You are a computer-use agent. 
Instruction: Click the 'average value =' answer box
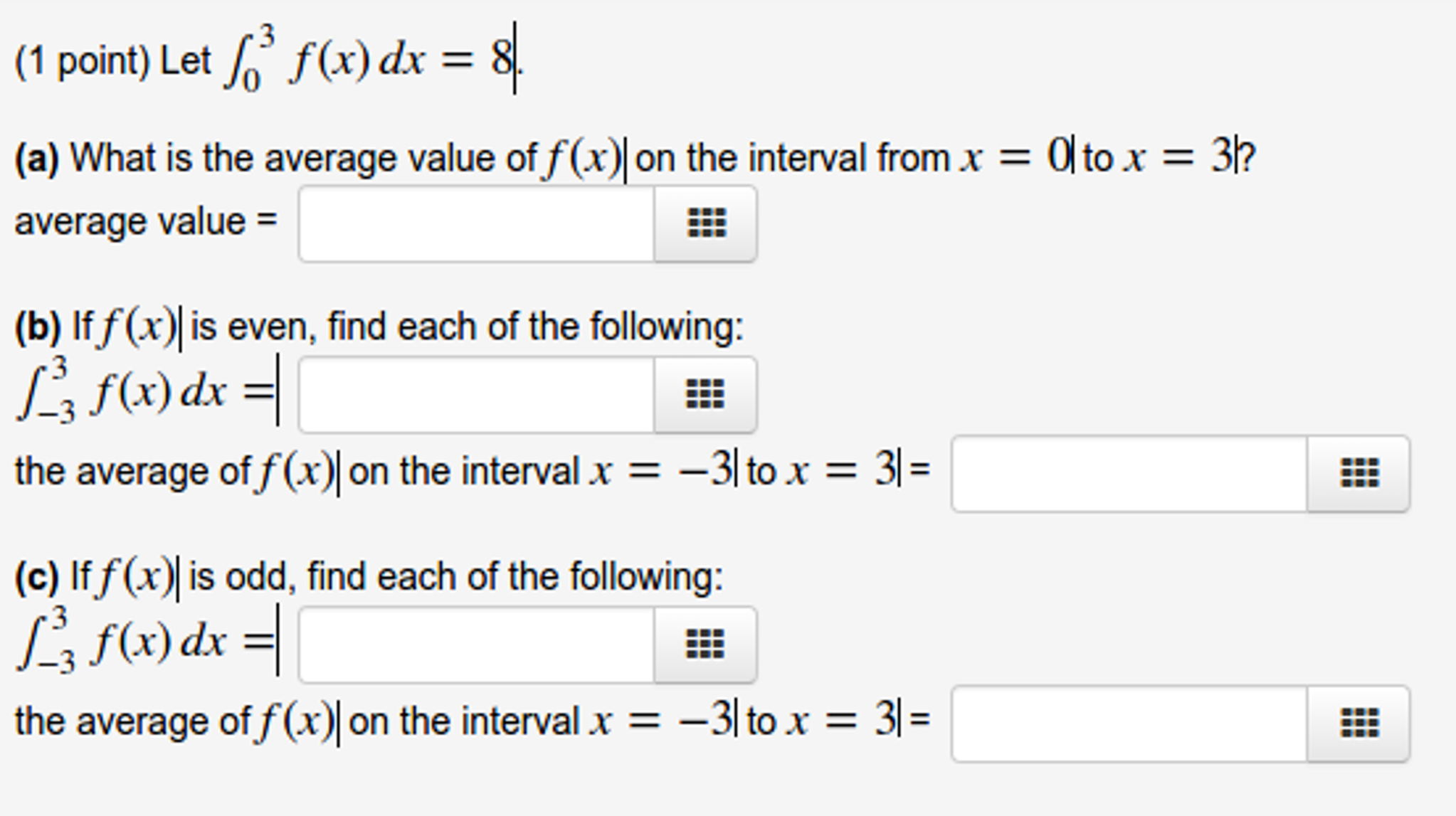477,223
